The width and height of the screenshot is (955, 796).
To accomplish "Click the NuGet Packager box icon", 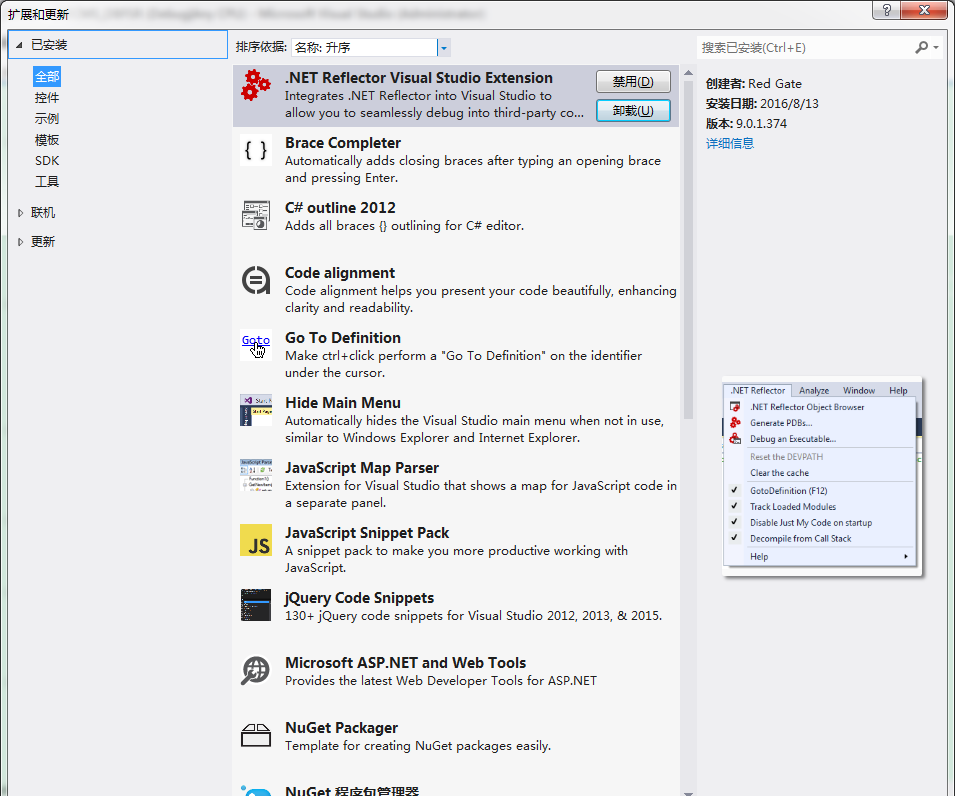I will [x=256, y=735].
